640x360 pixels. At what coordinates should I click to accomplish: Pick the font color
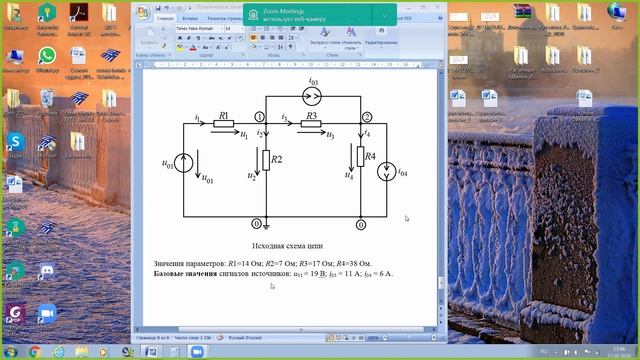(193, 47)
